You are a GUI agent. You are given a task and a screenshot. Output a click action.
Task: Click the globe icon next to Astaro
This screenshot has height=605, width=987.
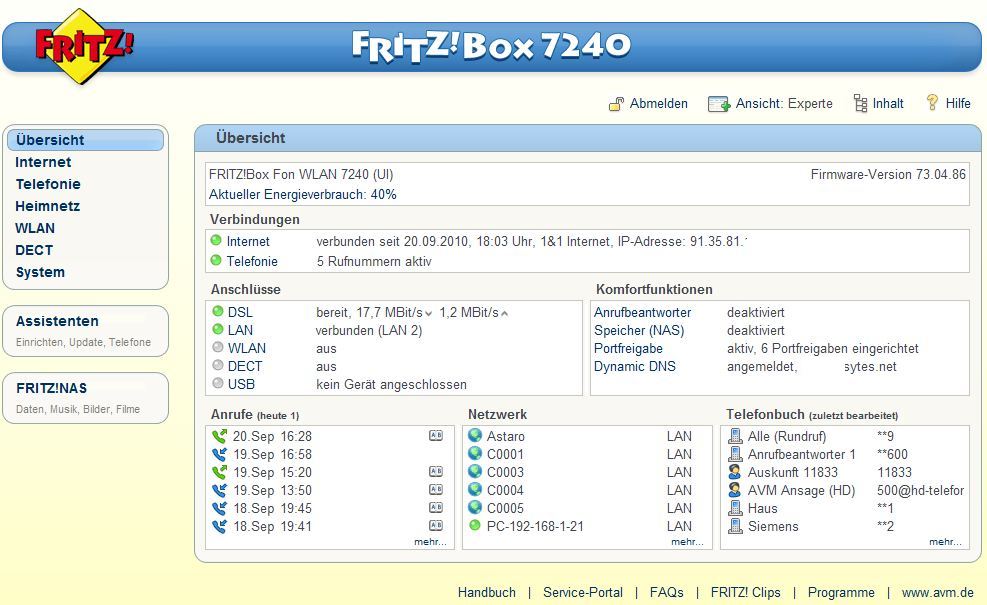[475, 435]
